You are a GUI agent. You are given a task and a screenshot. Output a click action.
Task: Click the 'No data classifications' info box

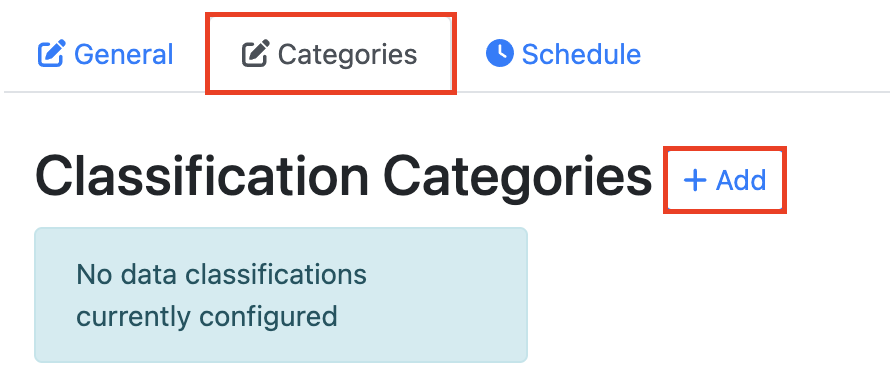point(281,295)
